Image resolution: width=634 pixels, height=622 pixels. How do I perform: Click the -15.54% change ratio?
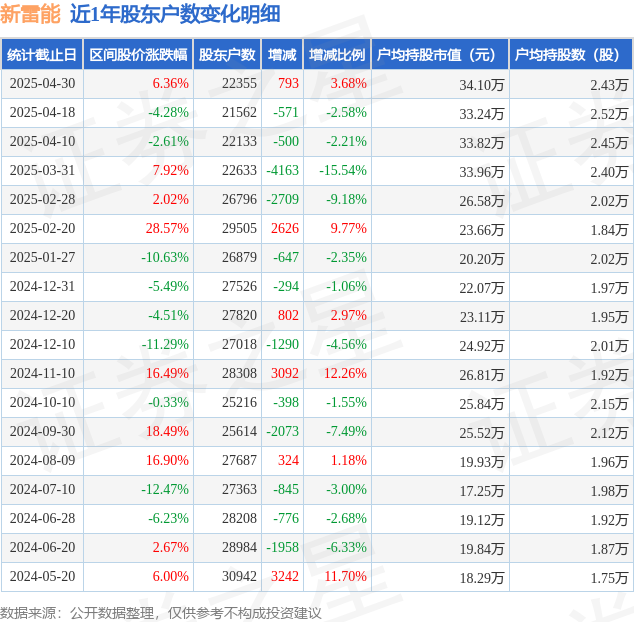coord(343,171)
